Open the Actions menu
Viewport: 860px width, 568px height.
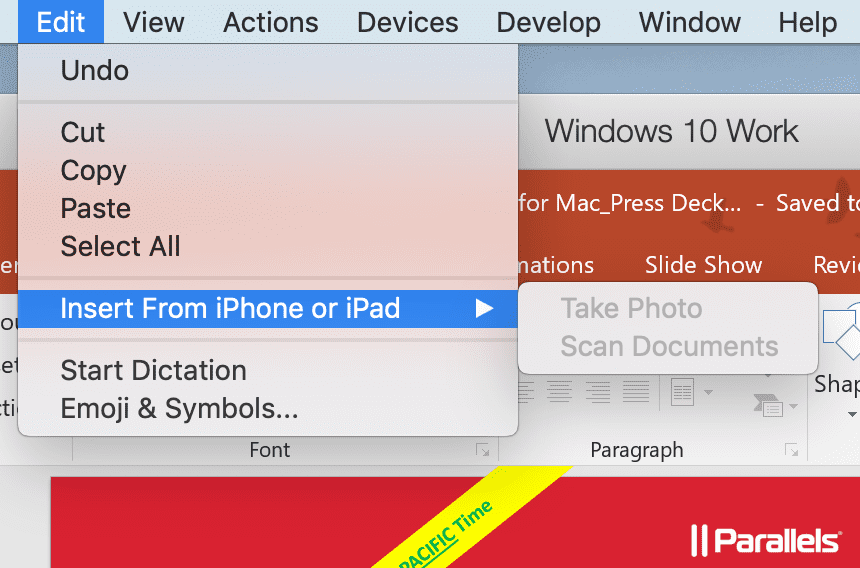[x=271, y=22]
